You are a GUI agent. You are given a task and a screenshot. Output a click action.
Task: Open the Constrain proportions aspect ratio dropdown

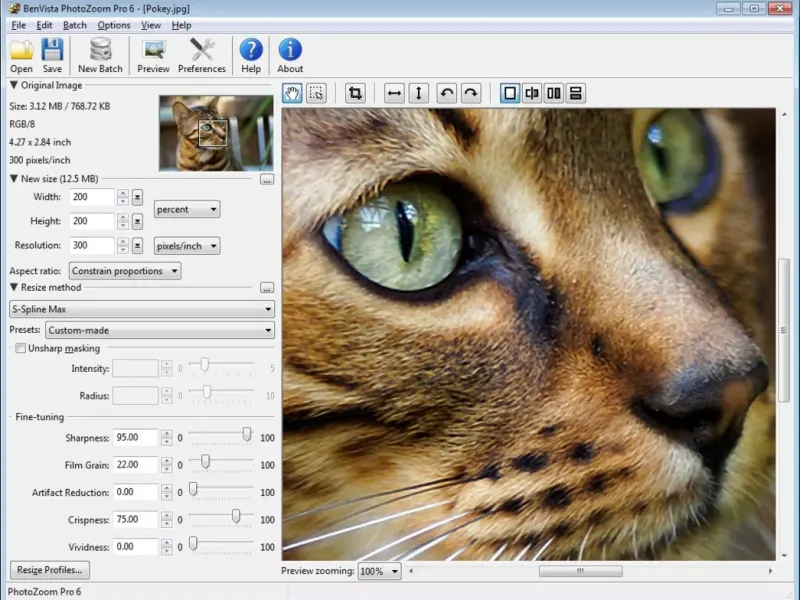125,271
